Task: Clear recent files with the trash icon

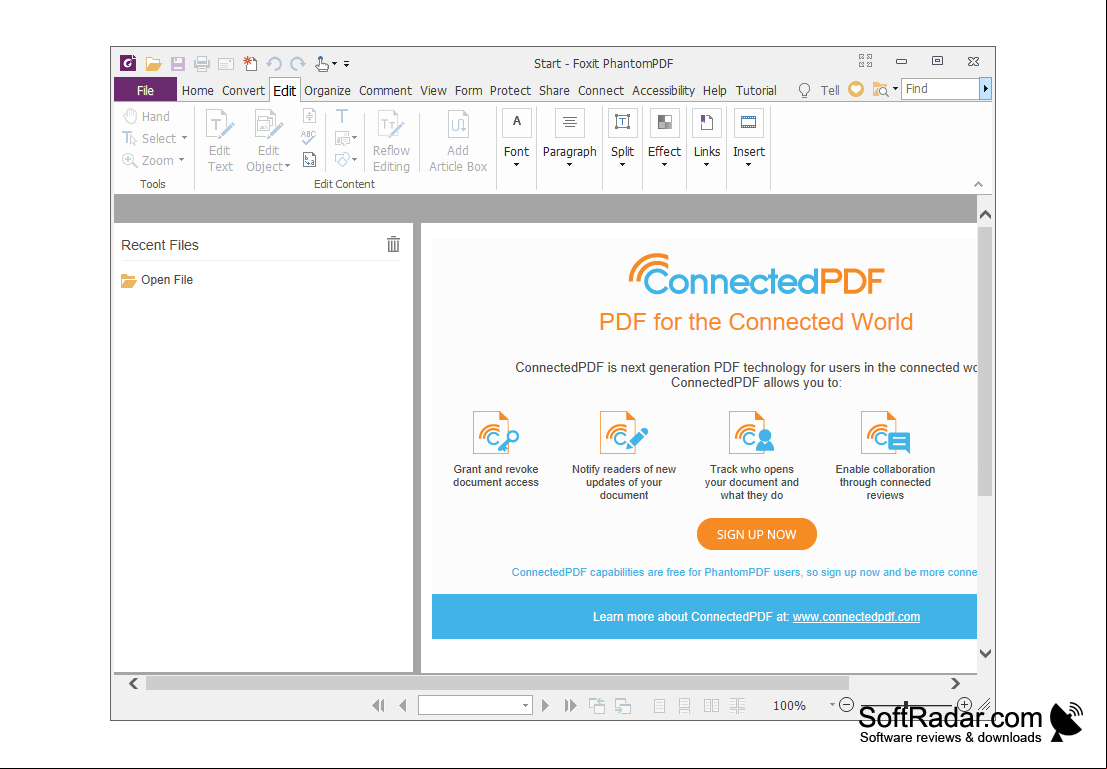Action: click(393, 244)
